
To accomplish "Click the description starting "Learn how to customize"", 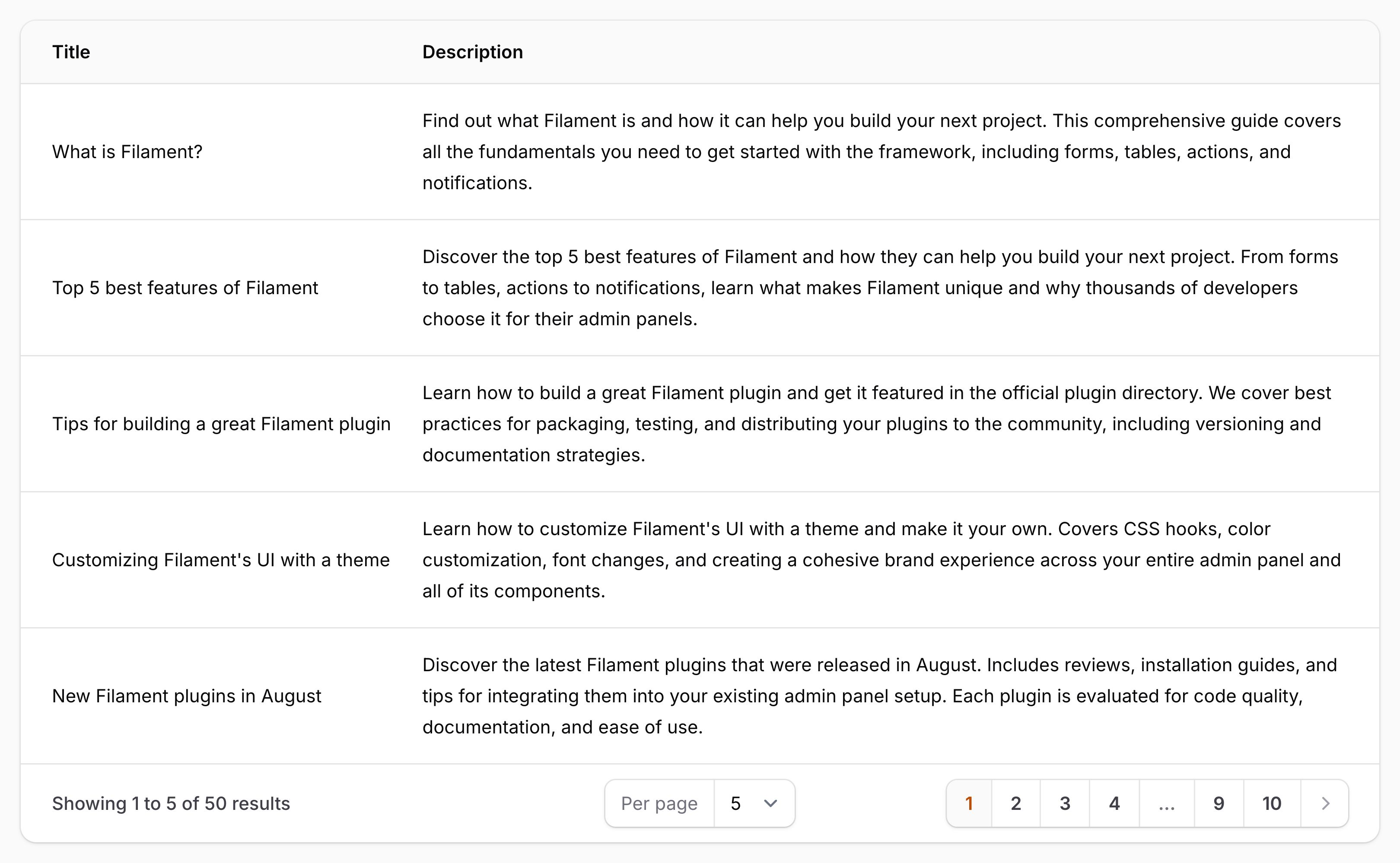I will (881, 560).
